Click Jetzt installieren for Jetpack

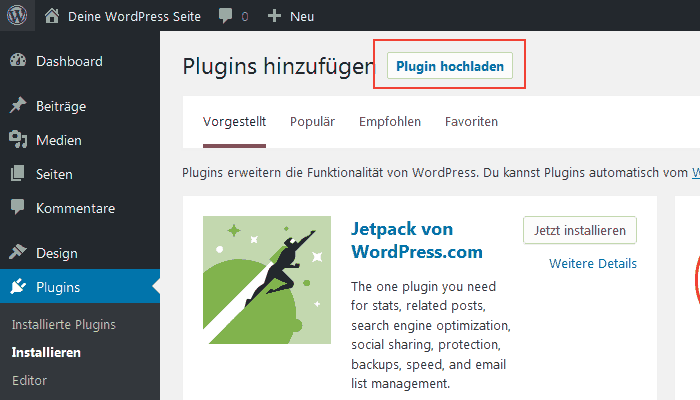pos(580,230)
